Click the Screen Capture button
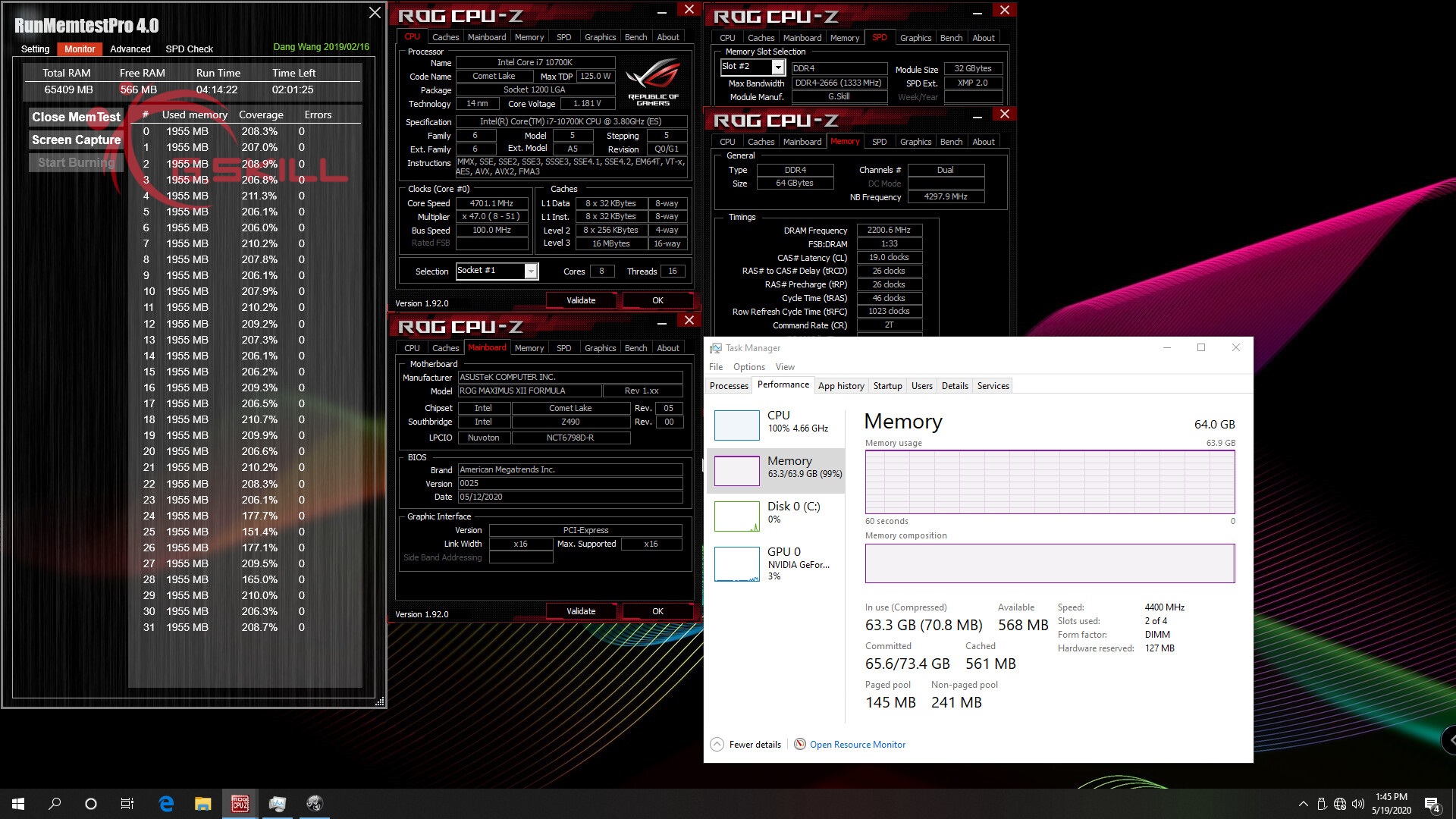1456x819 pixels. (x=76, y=140)
